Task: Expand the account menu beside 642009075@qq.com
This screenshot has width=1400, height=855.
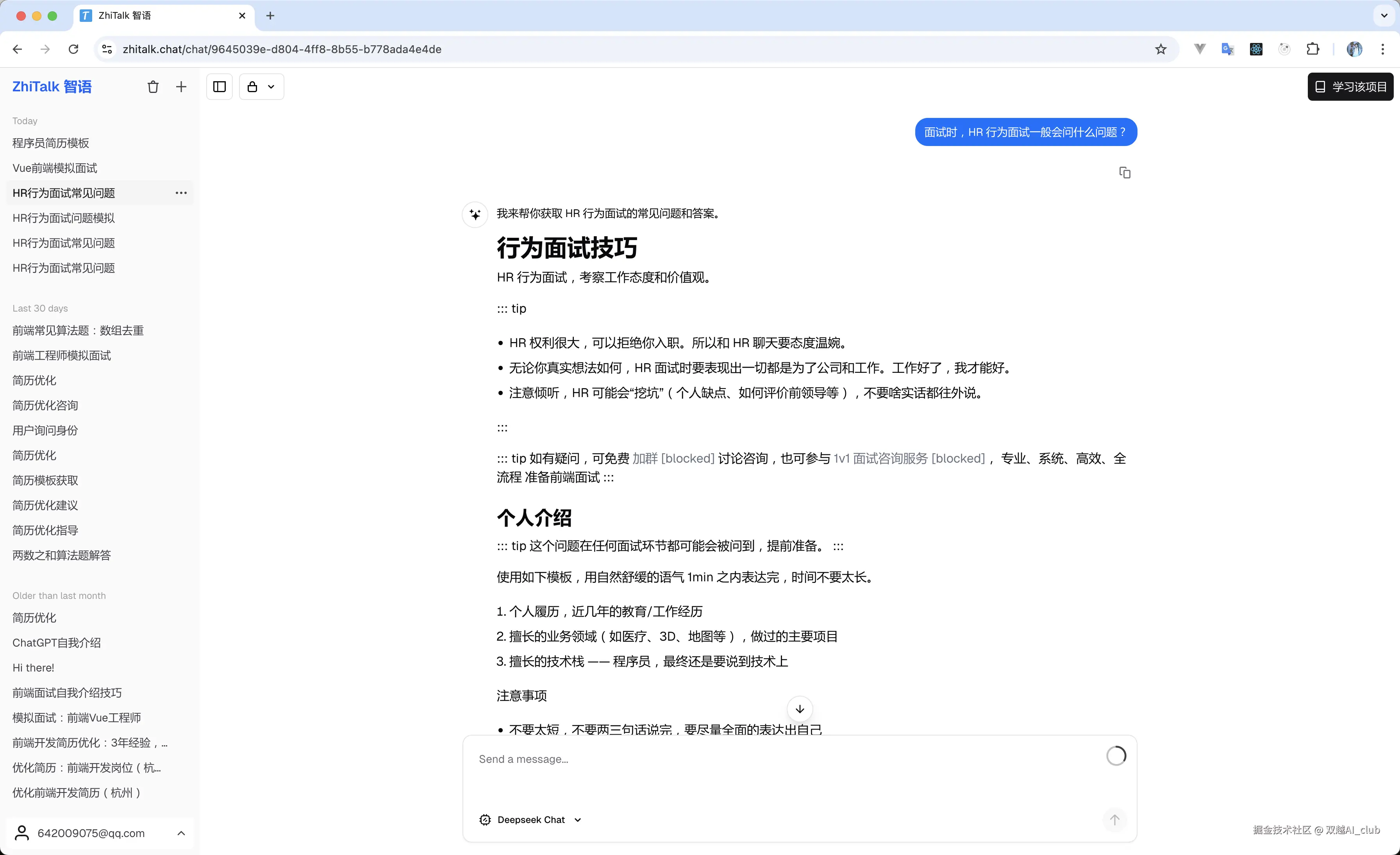Action: (x=181, y=833)
